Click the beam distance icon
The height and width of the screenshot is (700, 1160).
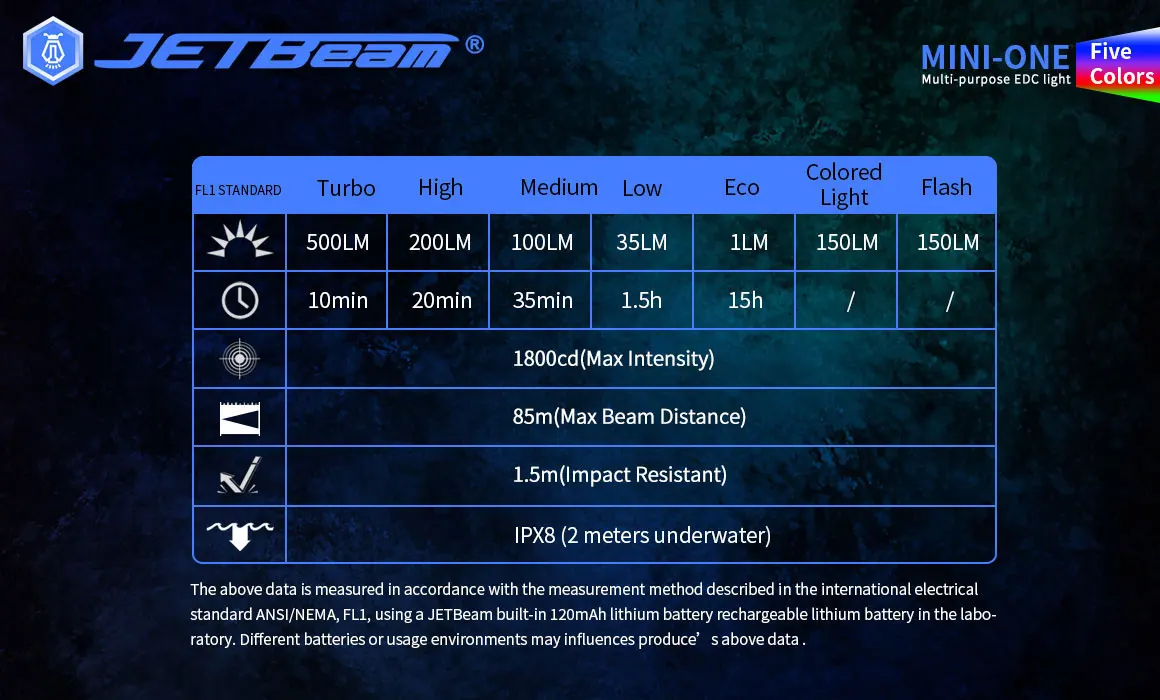240,419
